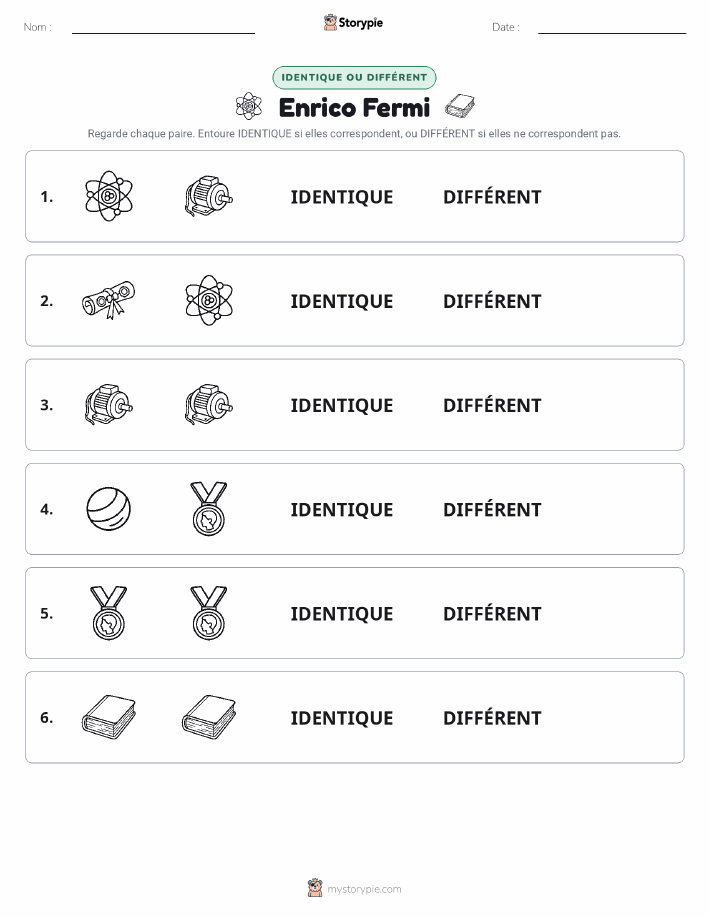Click the ball icon in row 4
Image resolution: width=709 pixels, height=917 pixels.
[109, 509]
